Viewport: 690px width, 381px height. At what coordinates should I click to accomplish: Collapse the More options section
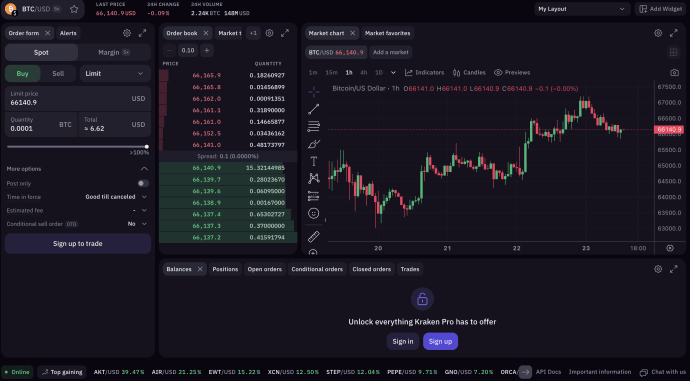144,169
